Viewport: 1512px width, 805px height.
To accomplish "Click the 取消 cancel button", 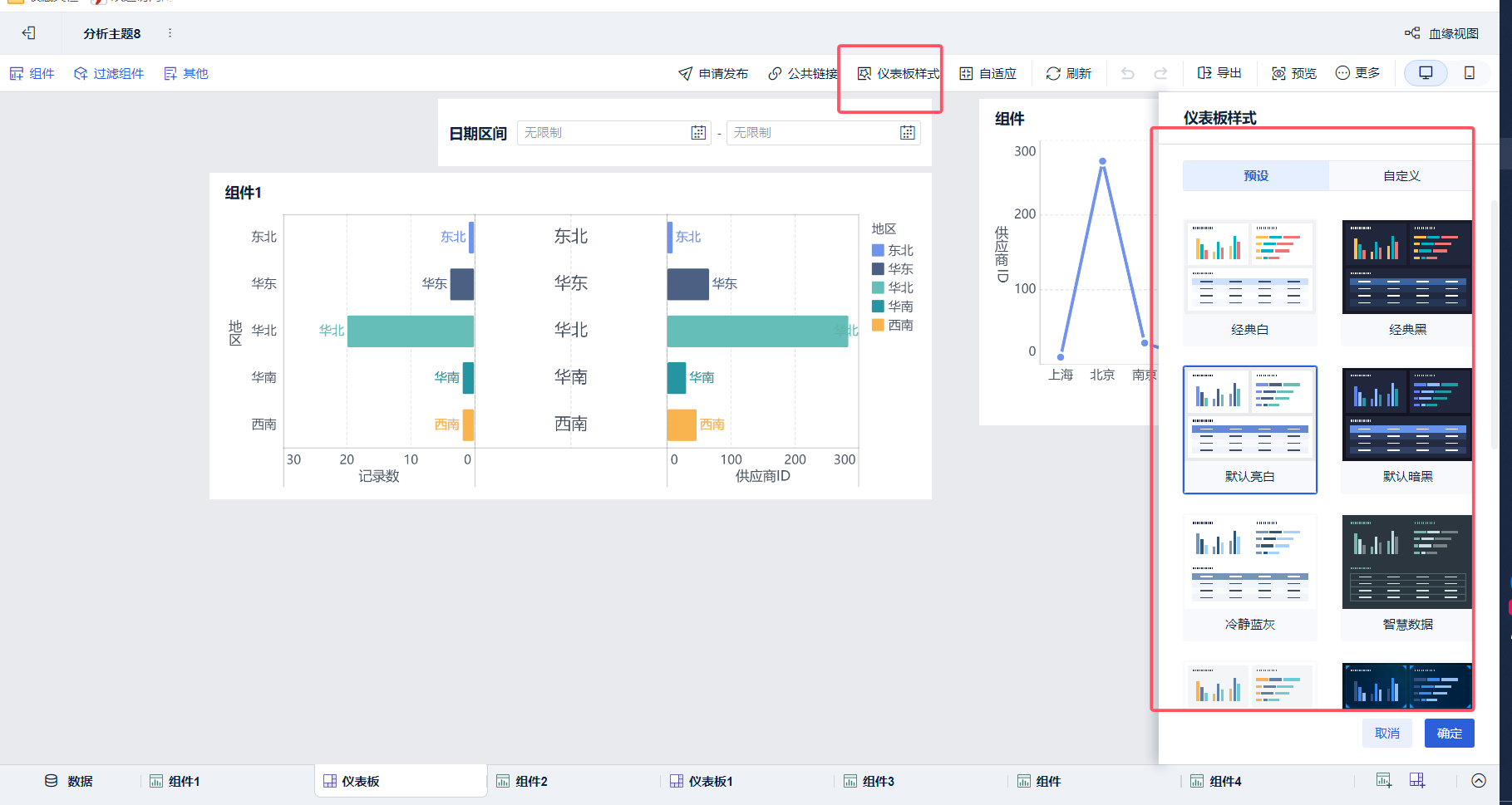I will click(1386, 733).
